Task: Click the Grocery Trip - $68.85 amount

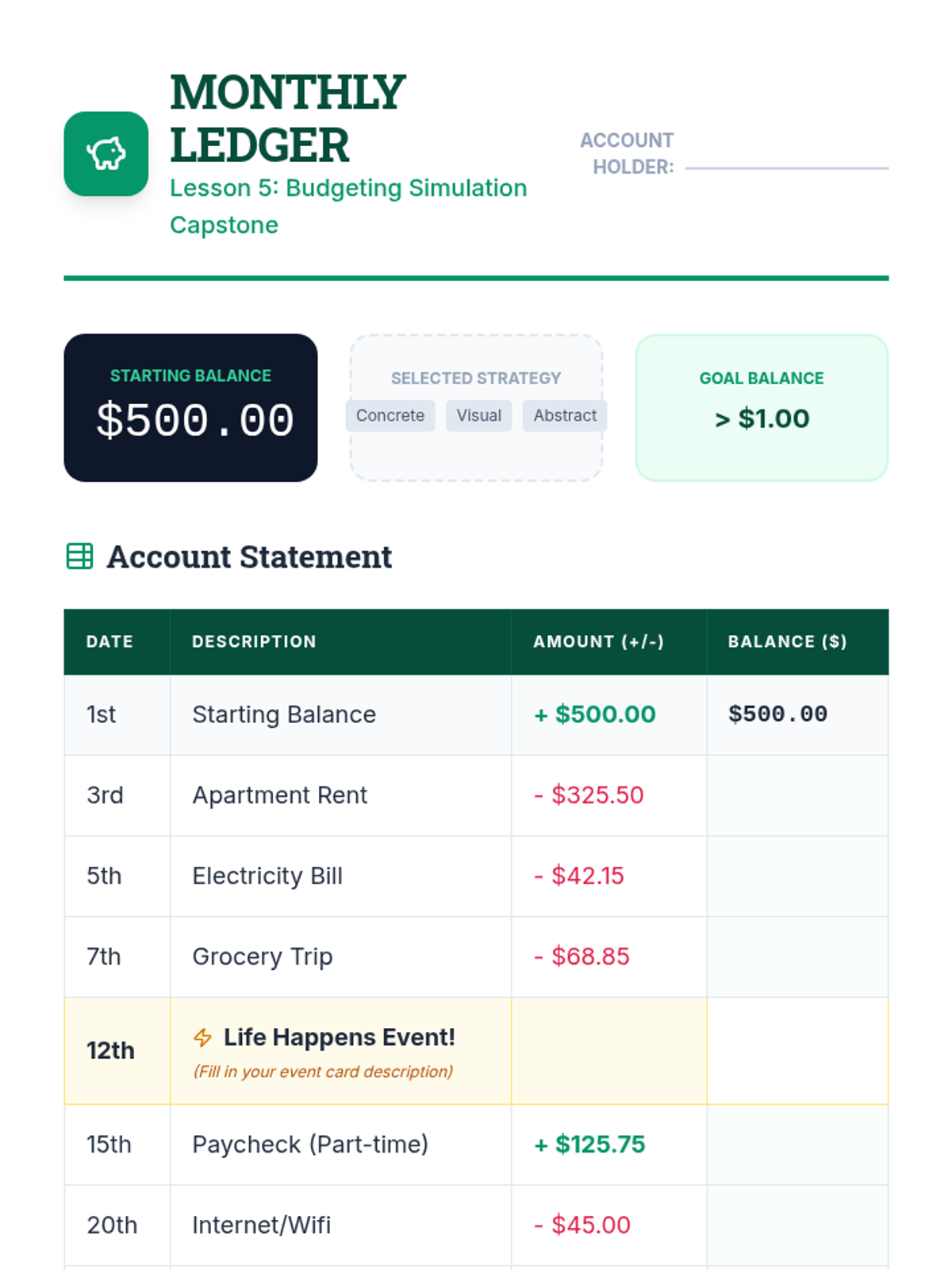Action: click(x=582, y=956)
